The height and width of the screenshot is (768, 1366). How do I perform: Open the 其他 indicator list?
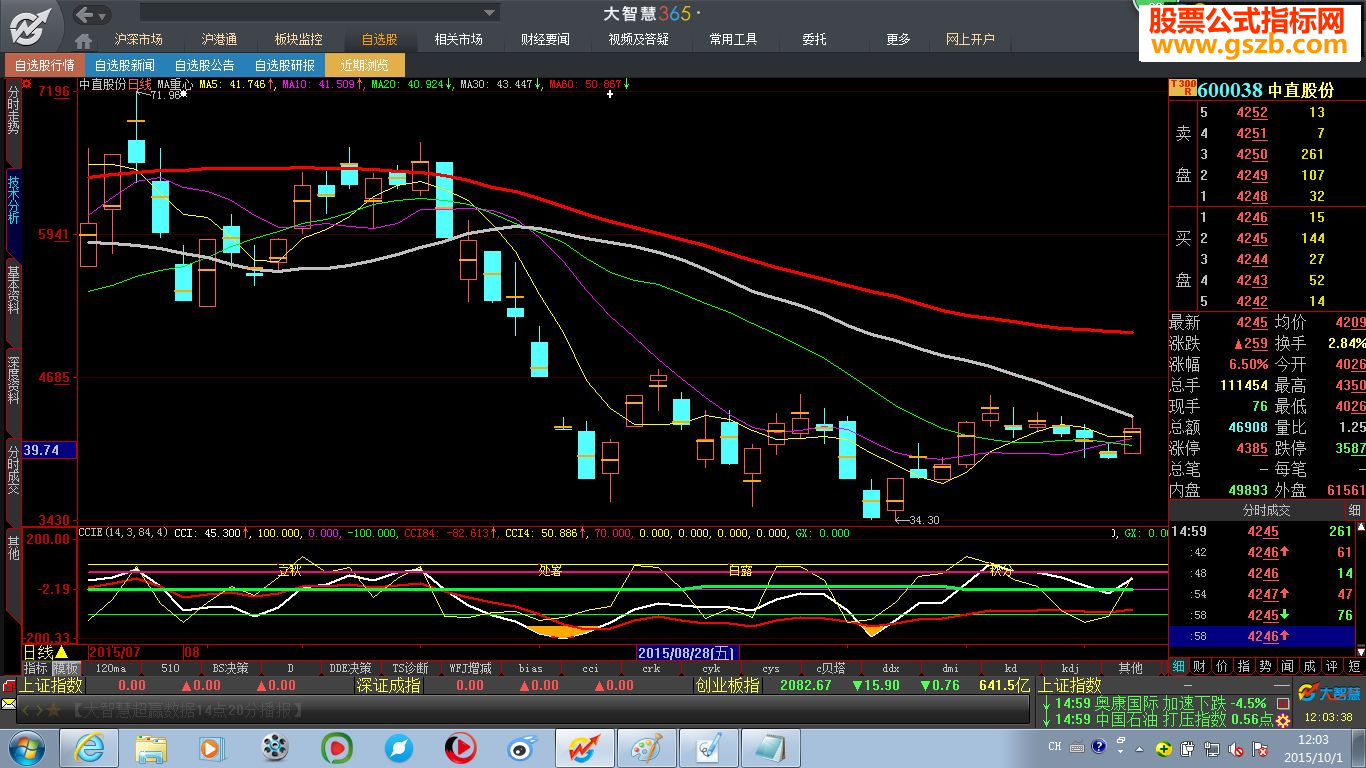[1129, 668]
